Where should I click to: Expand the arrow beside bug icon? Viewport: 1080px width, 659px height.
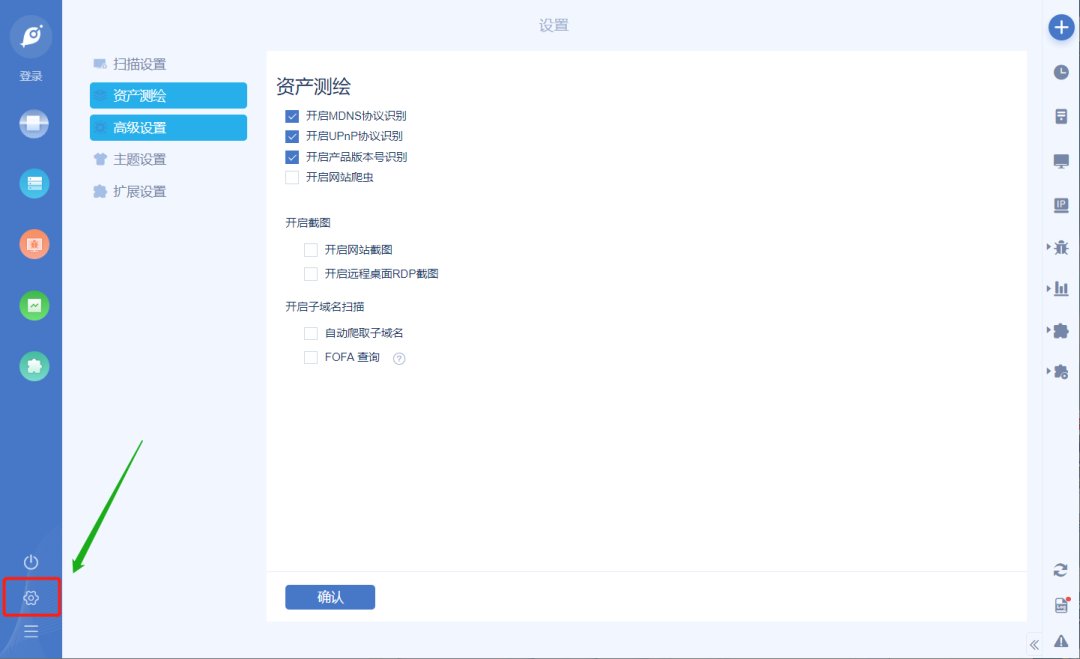coord(1048,247)
